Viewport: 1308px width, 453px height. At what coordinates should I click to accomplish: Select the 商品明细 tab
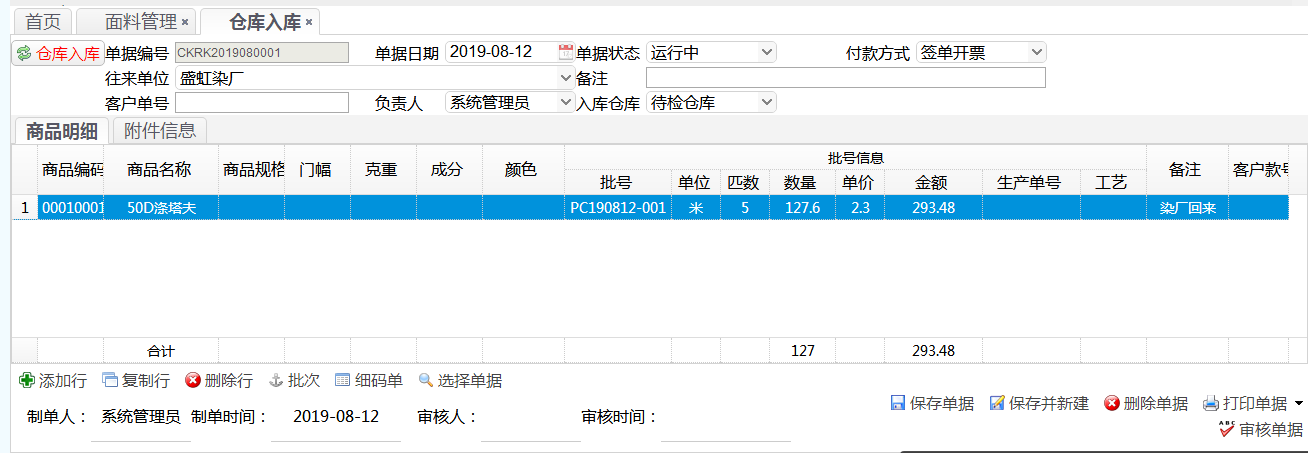pyautogui.click(x=62, y=130)
